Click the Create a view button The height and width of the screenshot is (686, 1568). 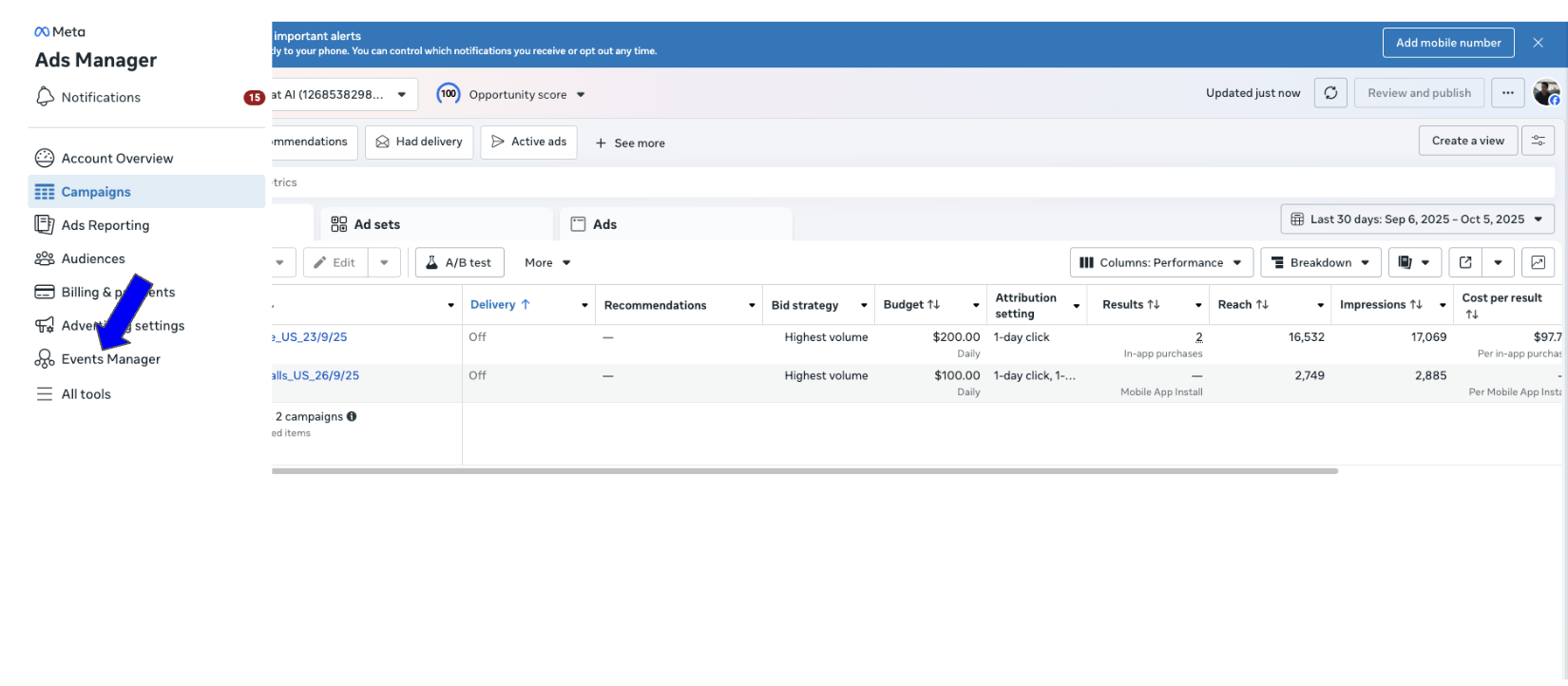(x=1467, y=141)
